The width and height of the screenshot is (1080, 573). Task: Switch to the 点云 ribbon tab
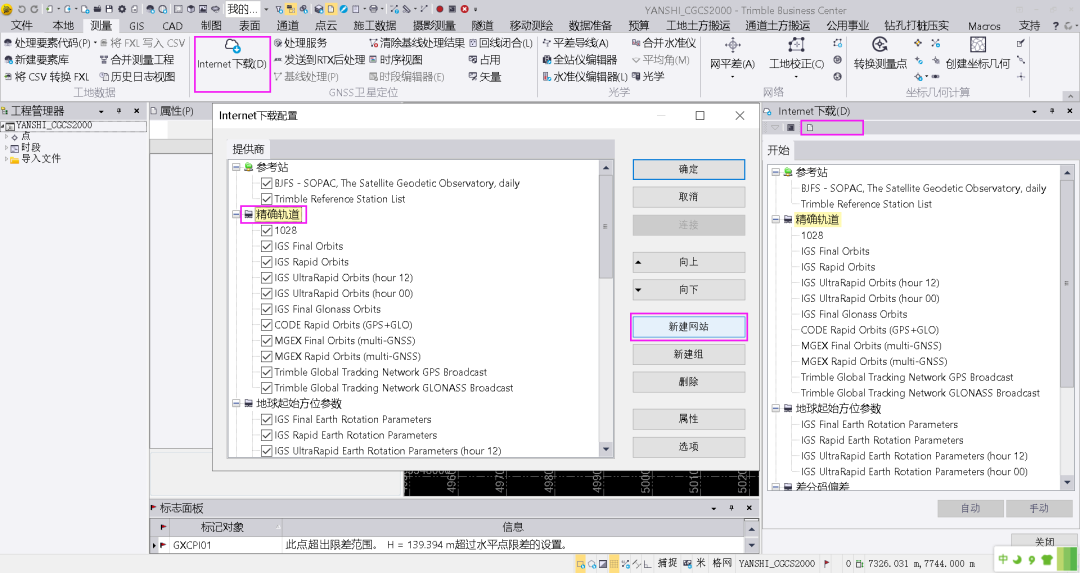[326, 25]
